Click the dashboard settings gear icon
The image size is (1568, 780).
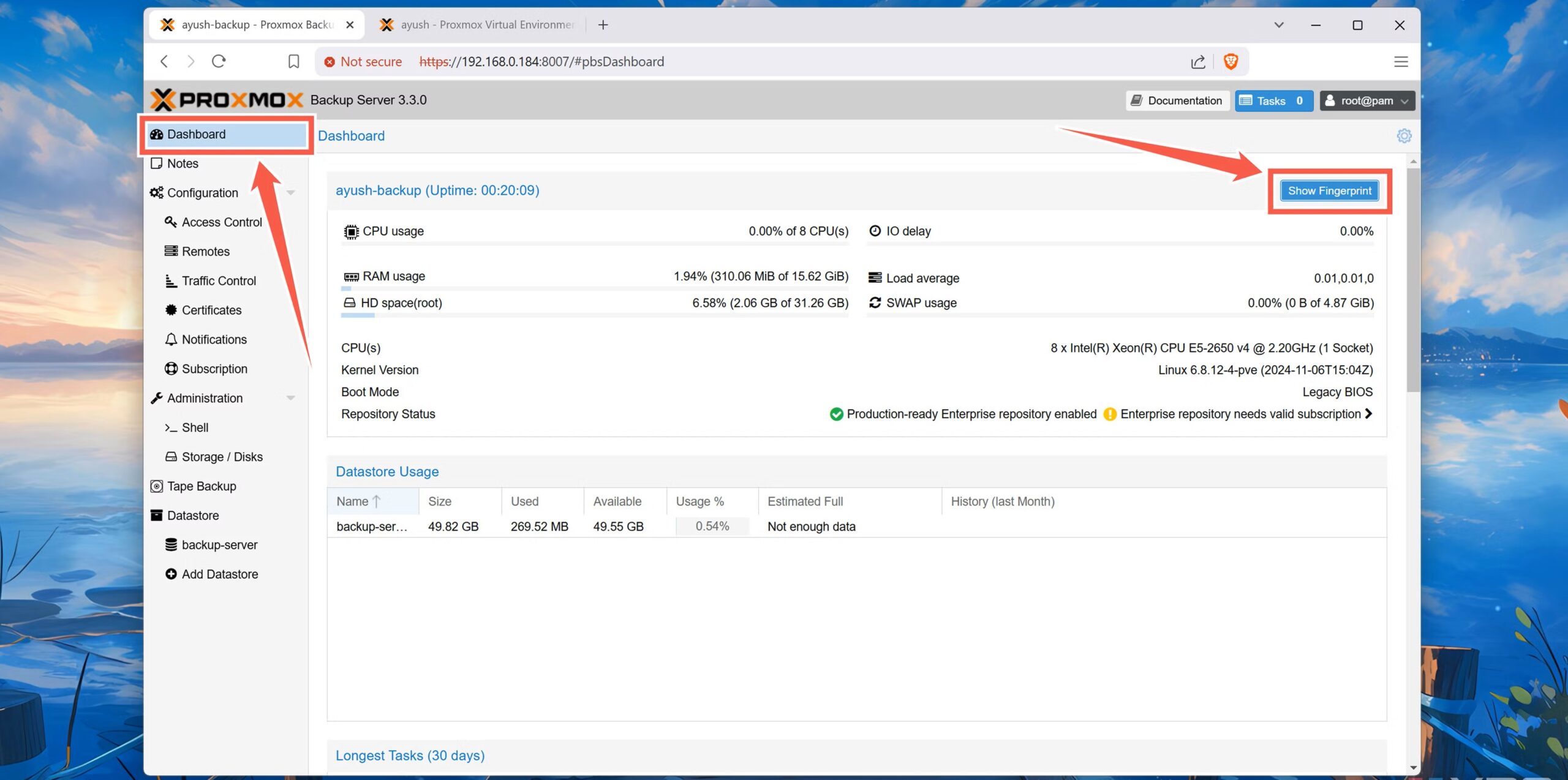point(1404,135)
